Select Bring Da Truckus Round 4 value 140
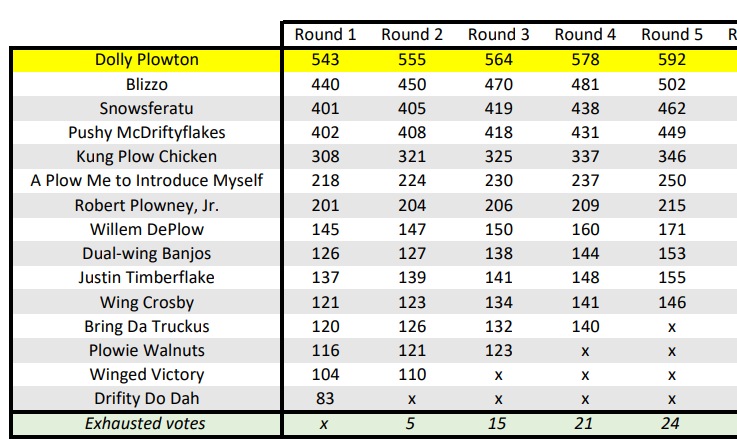 (x=586, y=326)
